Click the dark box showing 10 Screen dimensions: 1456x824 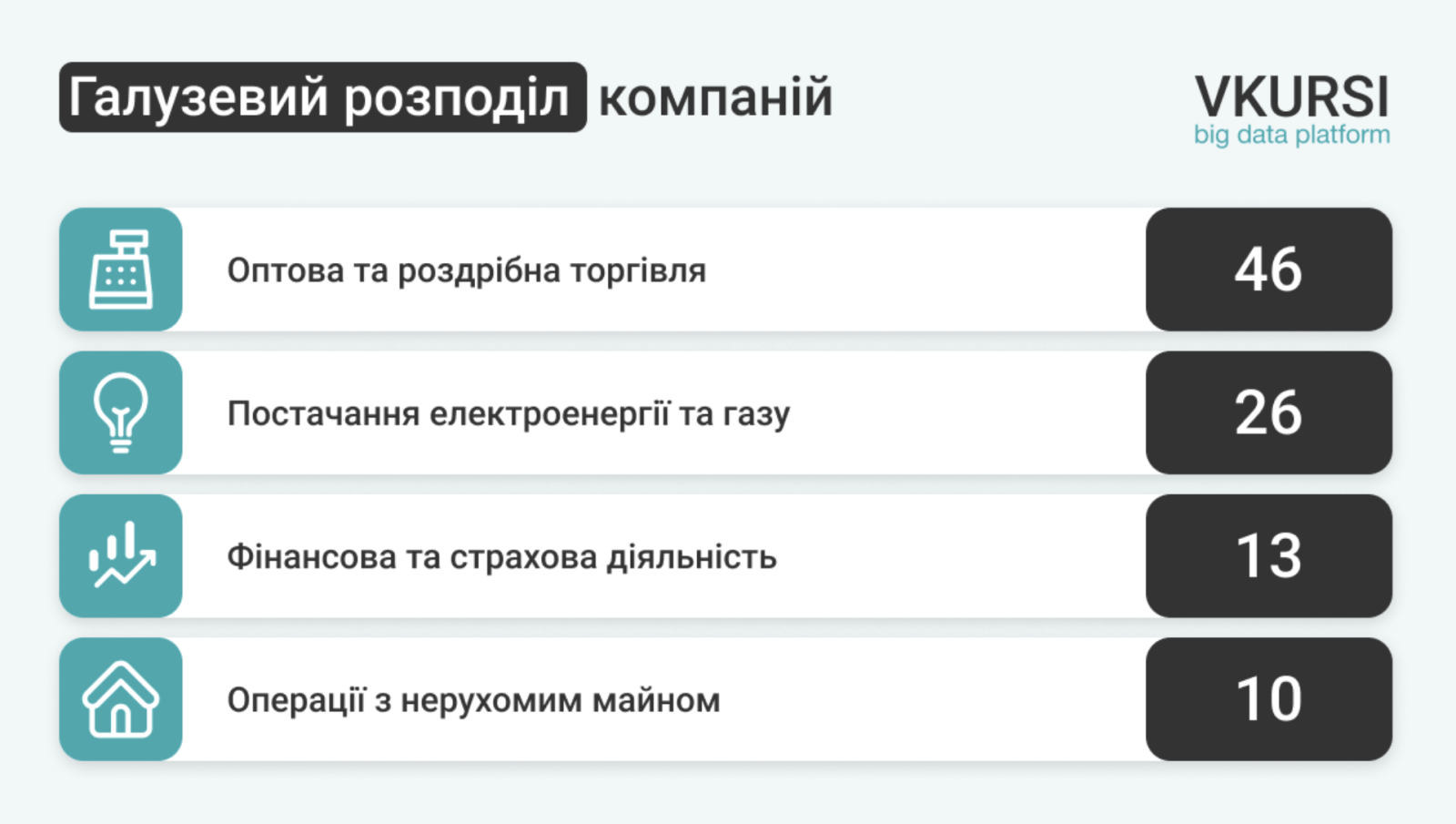(x=1269, y=699)
